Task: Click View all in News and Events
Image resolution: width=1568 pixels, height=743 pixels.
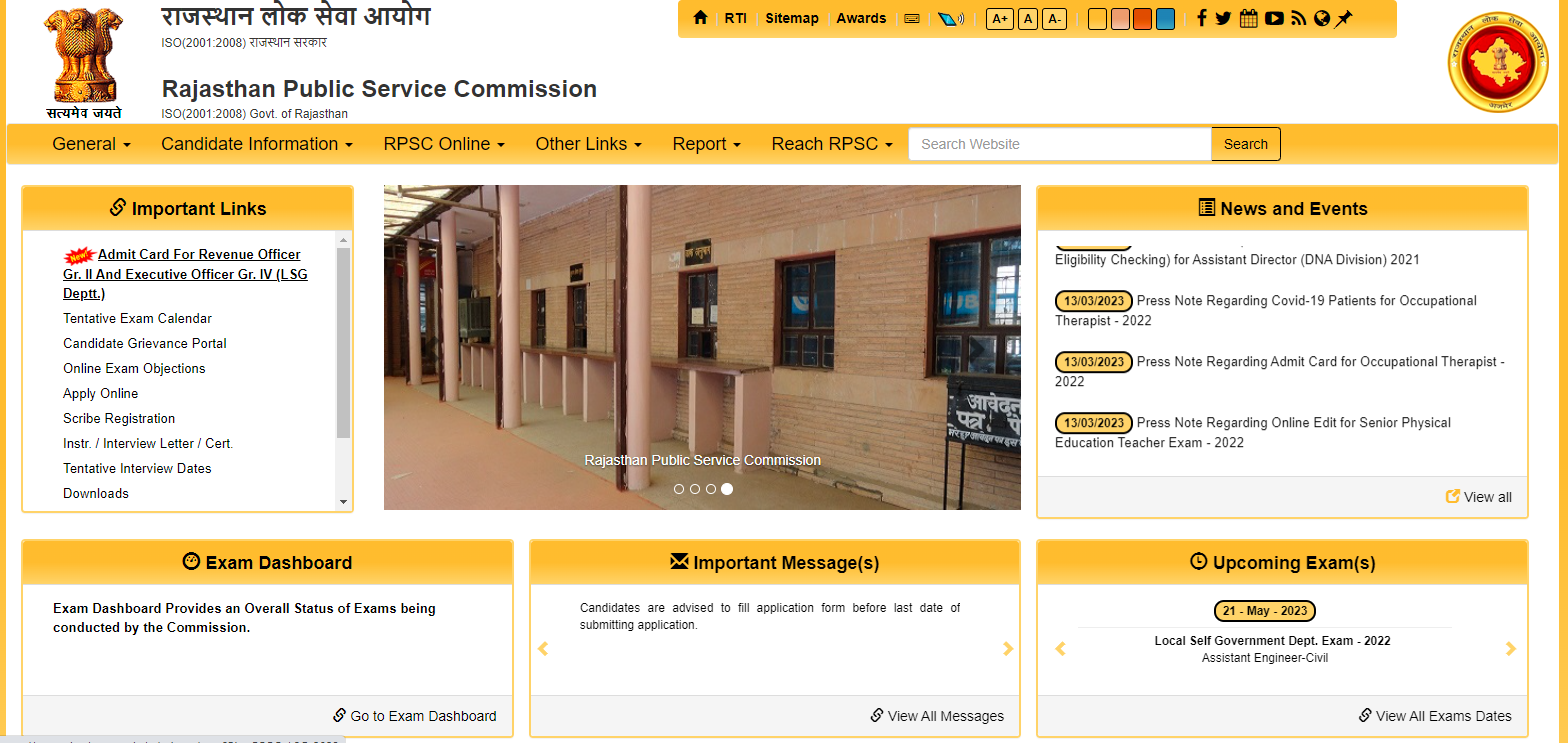Action: pyautogui.click(x=1479, y=497)
